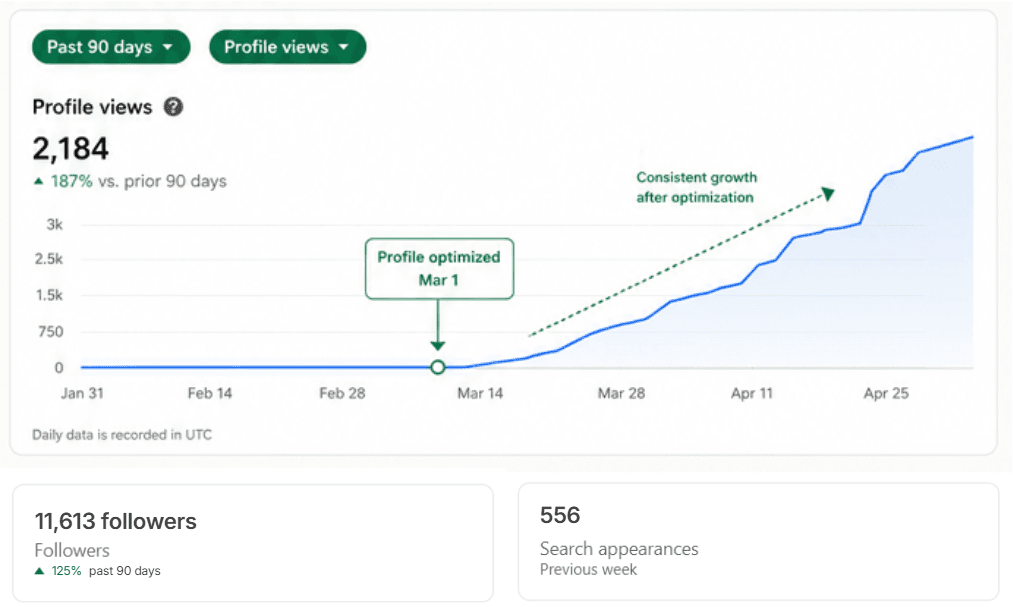Click the Past 90 days dropdown arrow
Image resolution: width=1013 pixels, height=607 pixels.
[168, 47]
